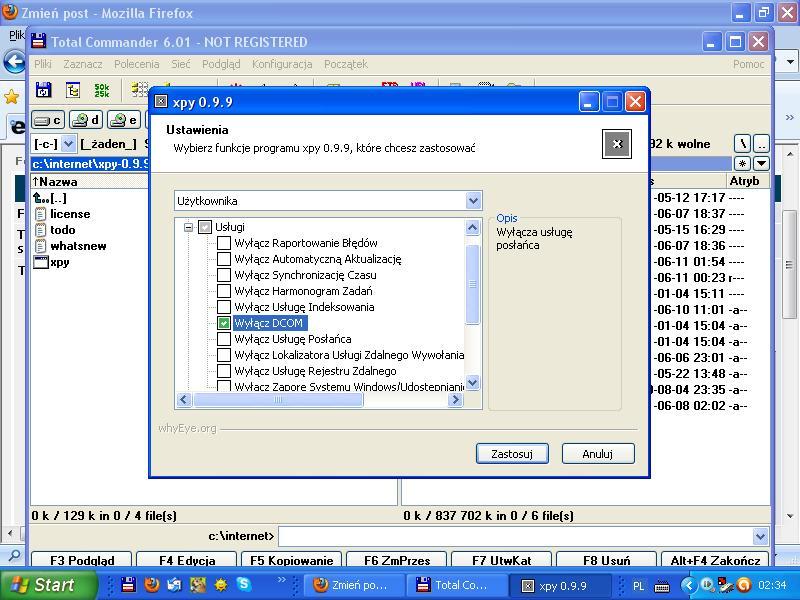Click the directory tree toolbar icon

pos(73,90)
